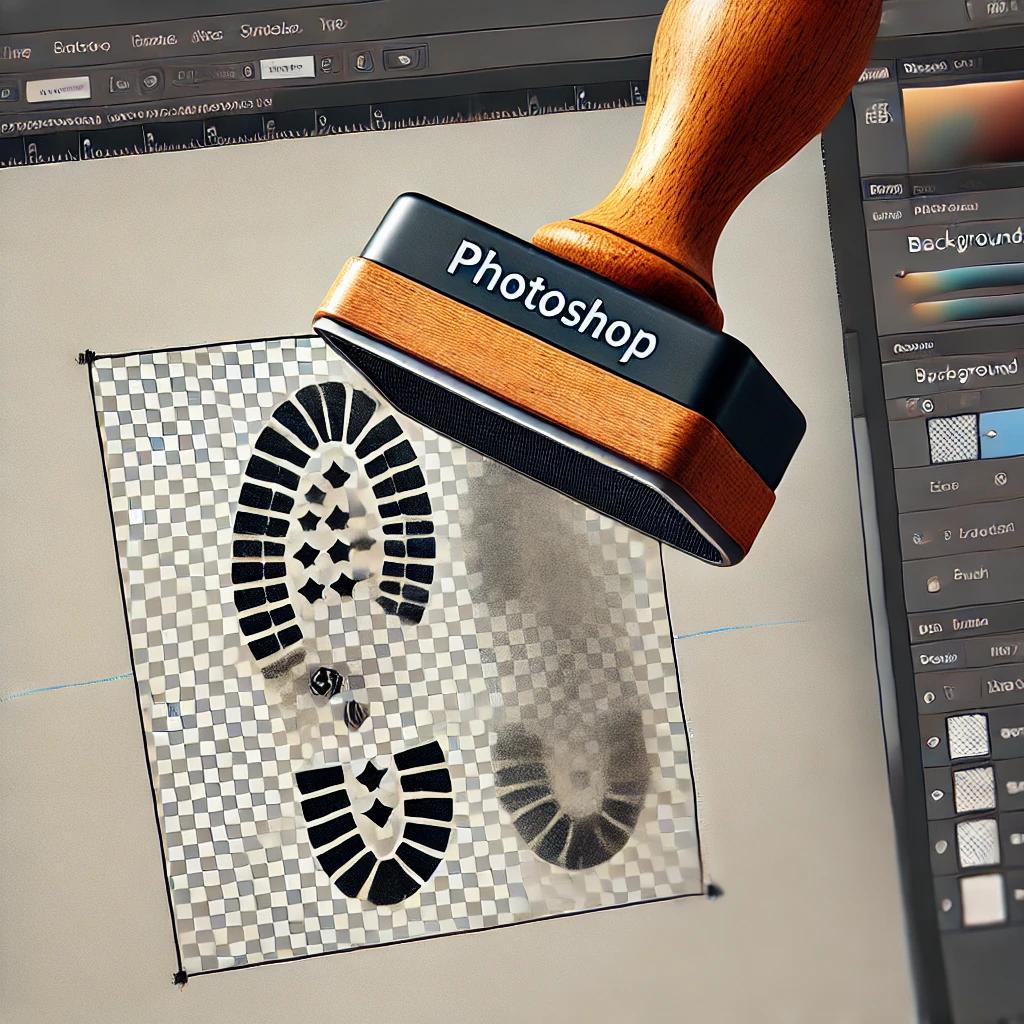The width and height of the screenshot is (1024, 1024).
Task: Select the third checkered layer thumbnail
Action: tap(978, 842)
